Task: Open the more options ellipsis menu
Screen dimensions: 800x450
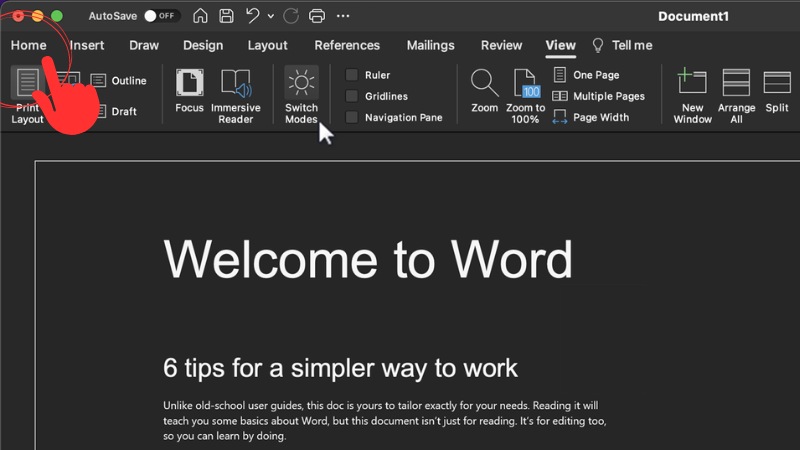Action: tap(344, 16)
